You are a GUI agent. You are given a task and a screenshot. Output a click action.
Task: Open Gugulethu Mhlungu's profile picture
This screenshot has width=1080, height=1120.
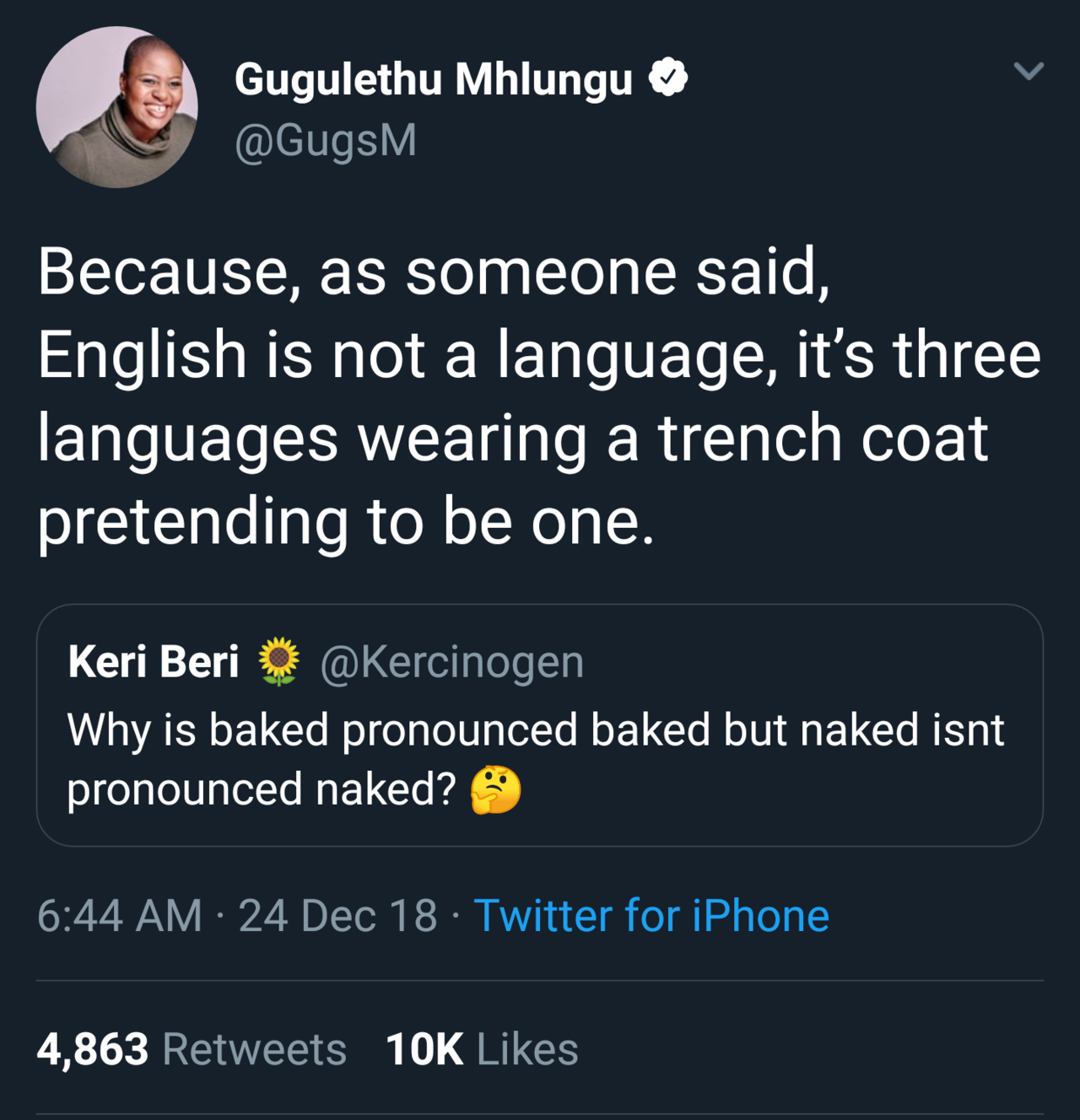pyautogui.click(x=117, y=107)
